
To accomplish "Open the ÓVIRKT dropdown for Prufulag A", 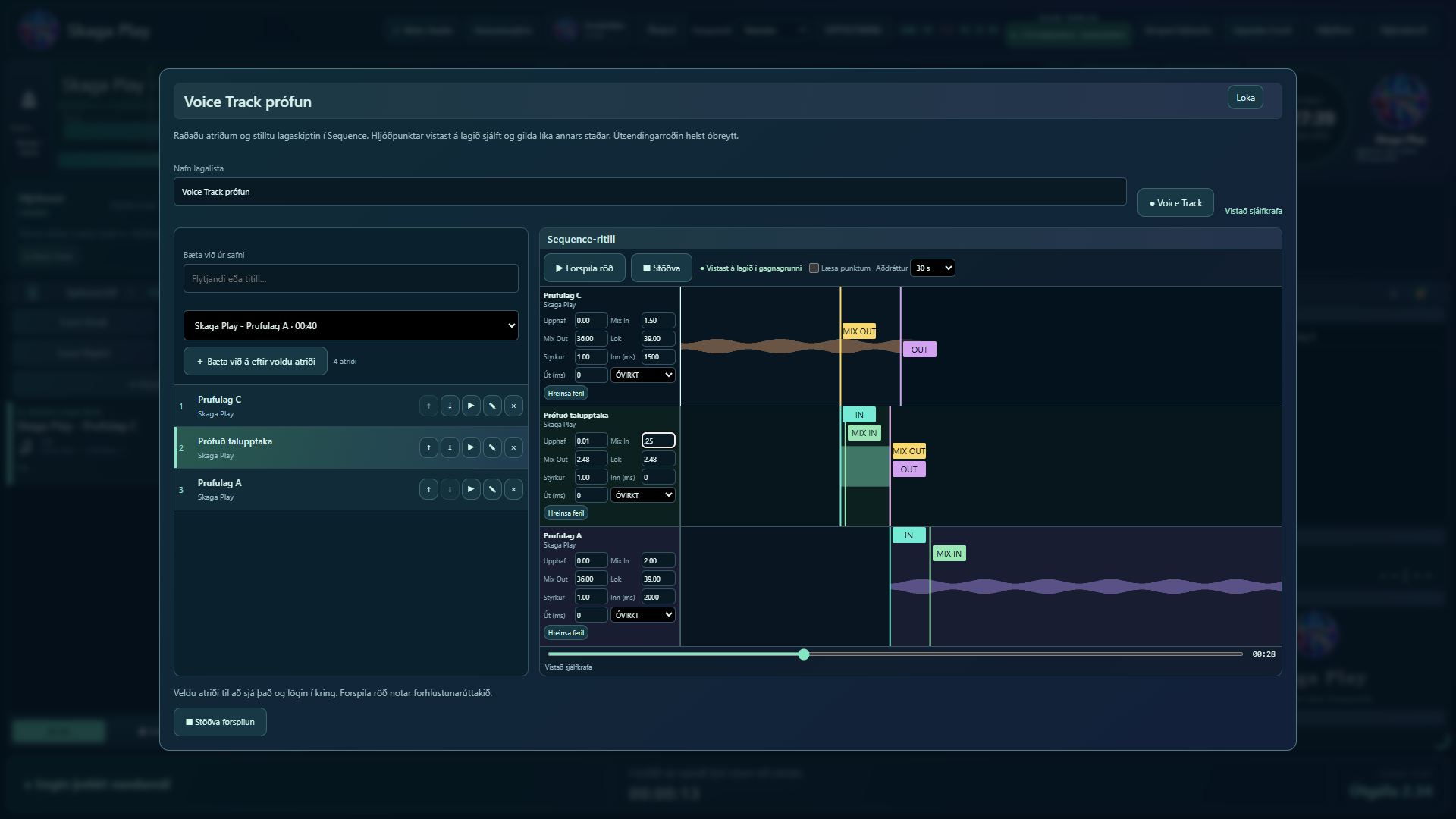I will pyautogui.click(x=643, y=615).
